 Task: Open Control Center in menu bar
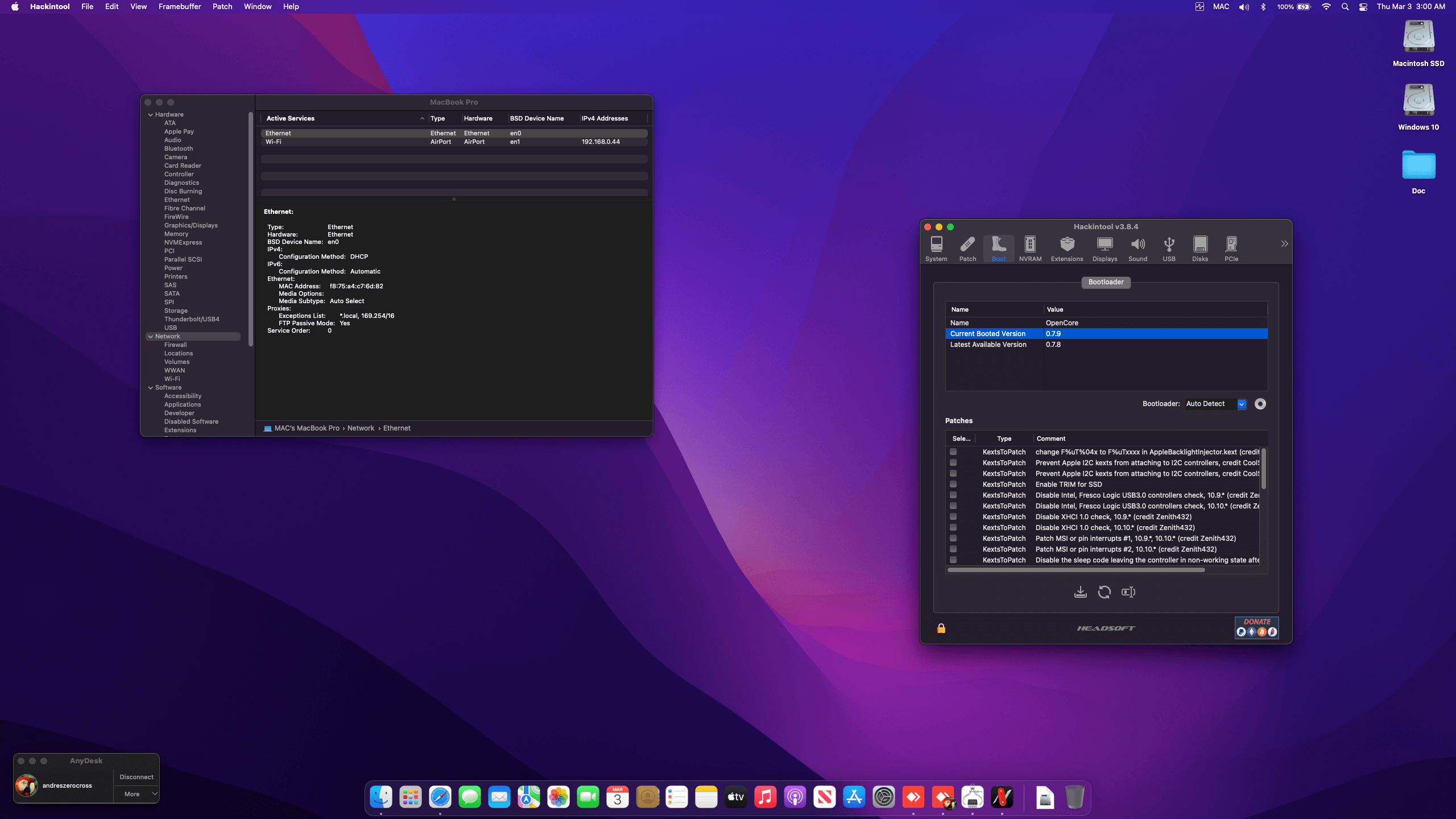[x=1363, y=7]
